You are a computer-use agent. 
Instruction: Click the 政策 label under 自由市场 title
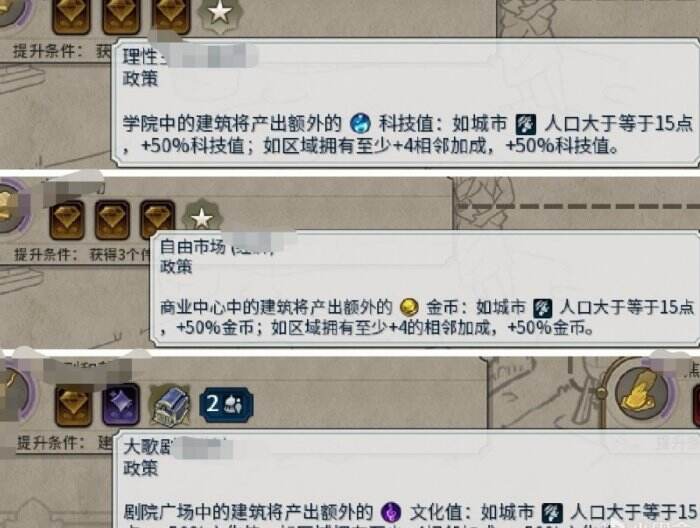[x=176, y=266]
